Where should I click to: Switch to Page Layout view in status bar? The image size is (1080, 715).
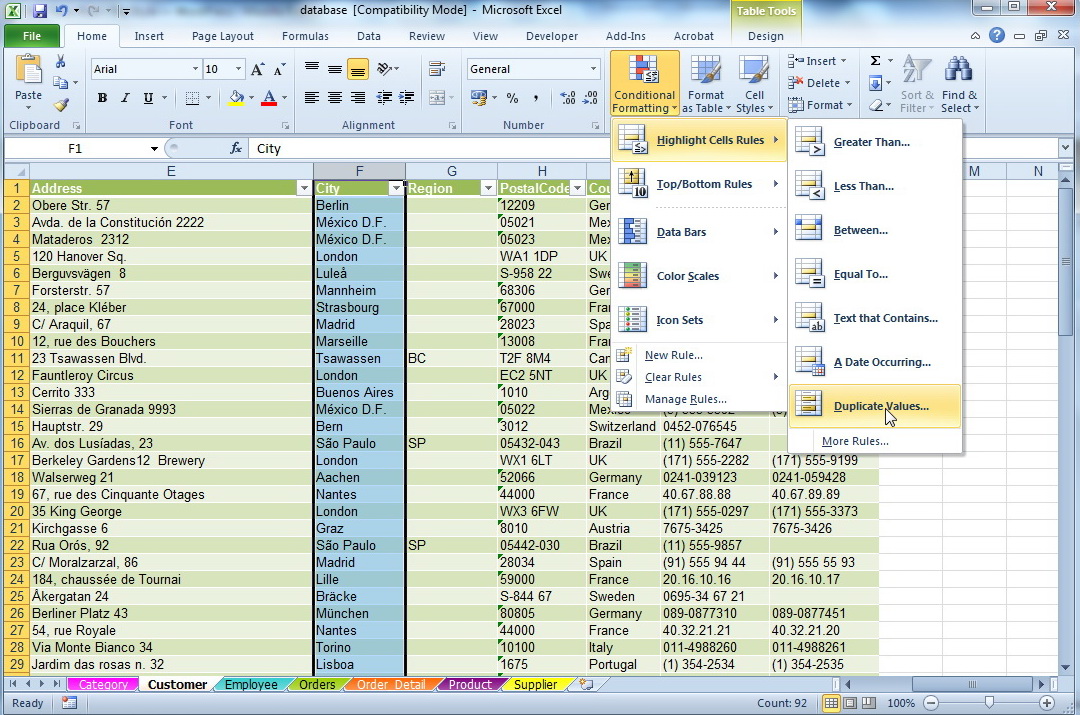[x=851, y=703]
